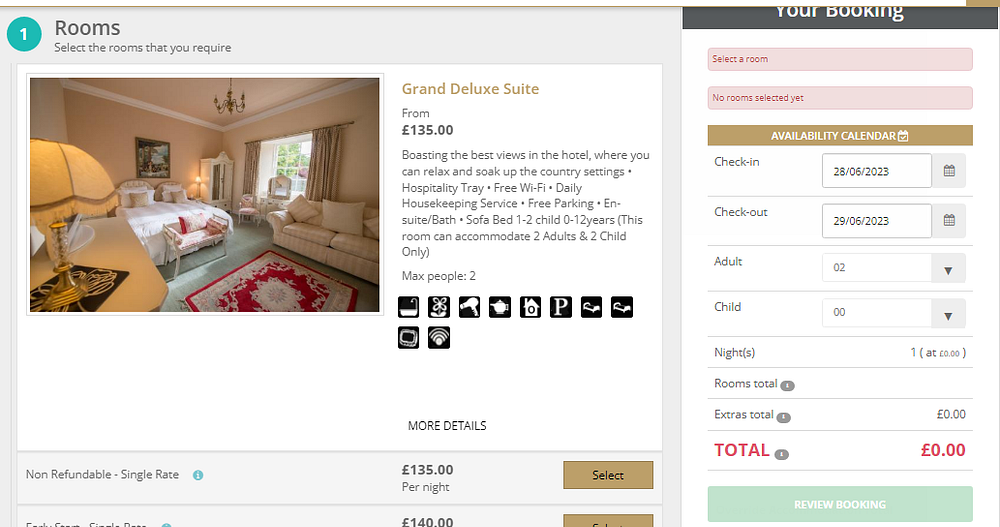Screen dimensions: 1000x527
Task: Click the teapot hospitality tray icon
Action: 500,308
